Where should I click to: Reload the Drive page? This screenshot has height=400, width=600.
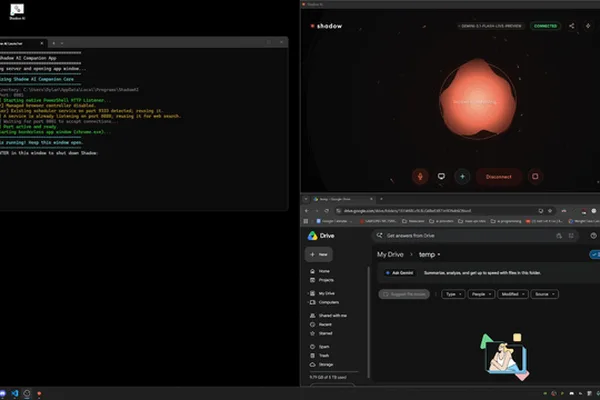(326, 211)
